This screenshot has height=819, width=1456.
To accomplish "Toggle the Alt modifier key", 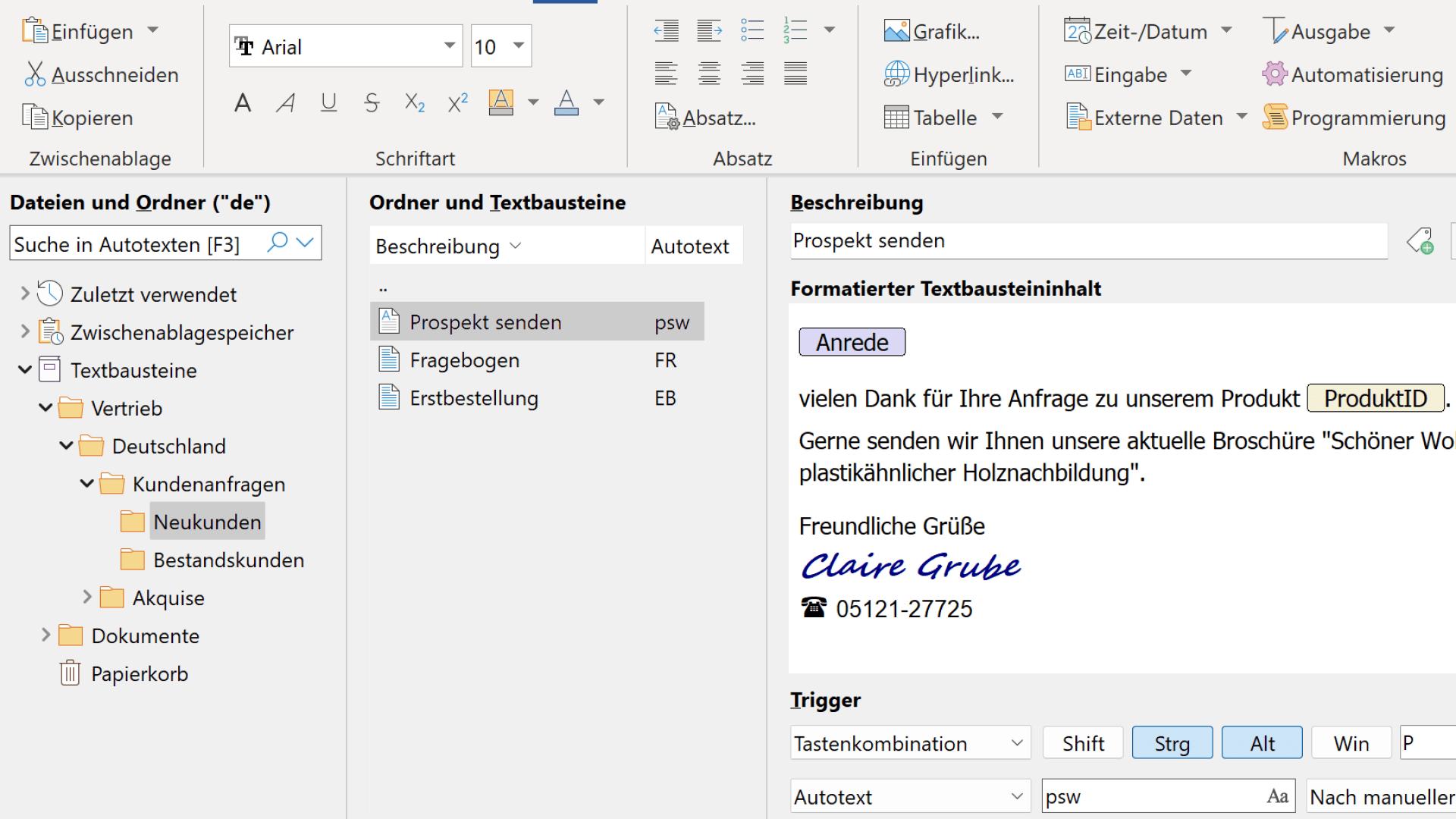I will 1263,742.
